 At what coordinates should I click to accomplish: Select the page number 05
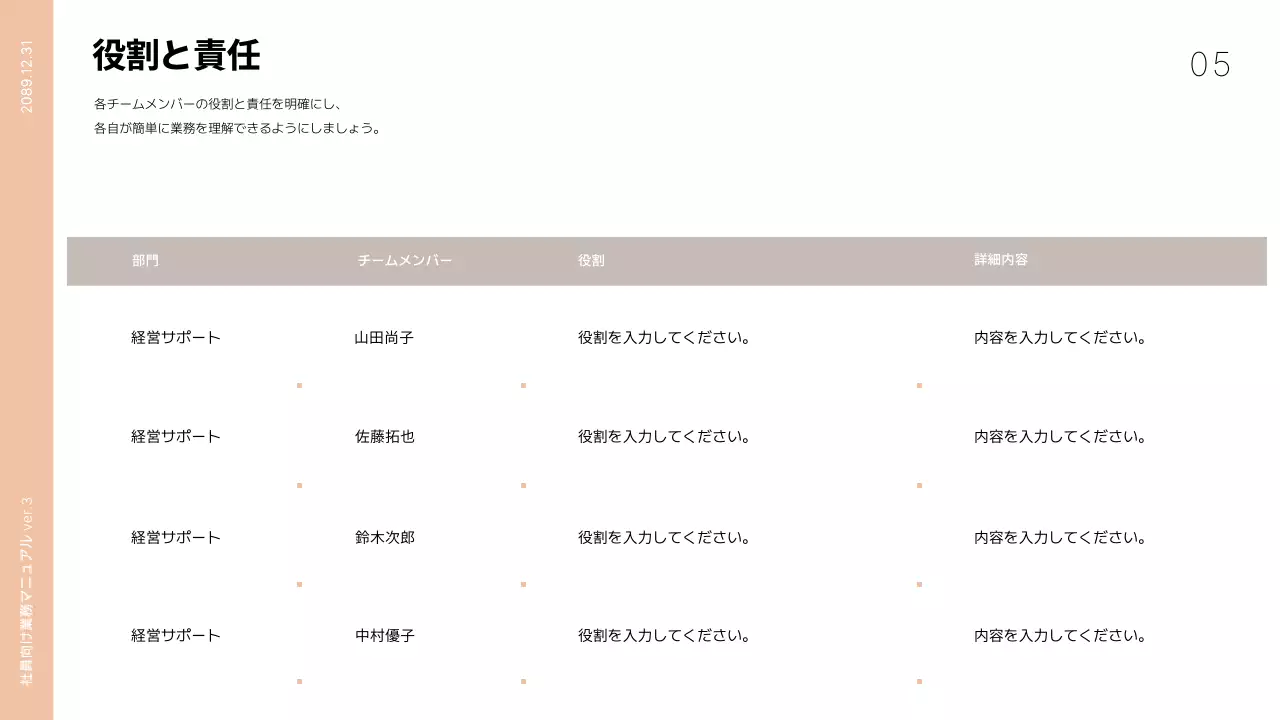click(x=1210, y=65)
